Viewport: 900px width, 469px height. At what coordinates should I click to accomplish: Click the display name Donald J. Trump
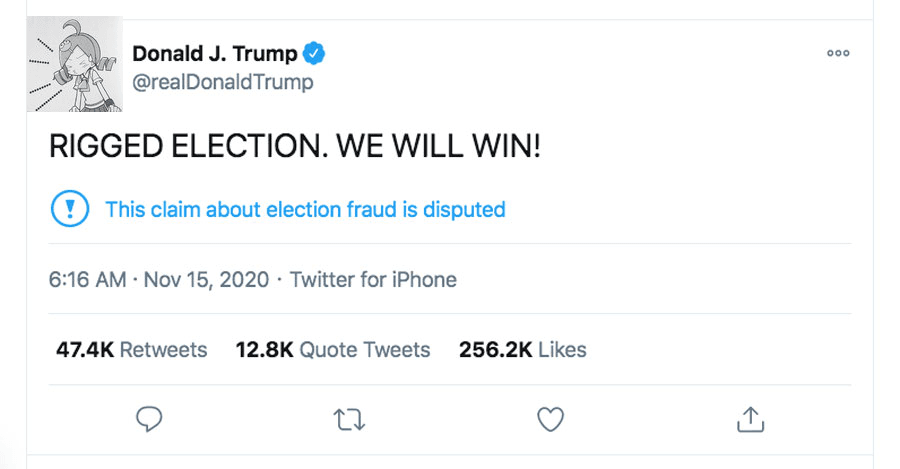pos(215,54)
